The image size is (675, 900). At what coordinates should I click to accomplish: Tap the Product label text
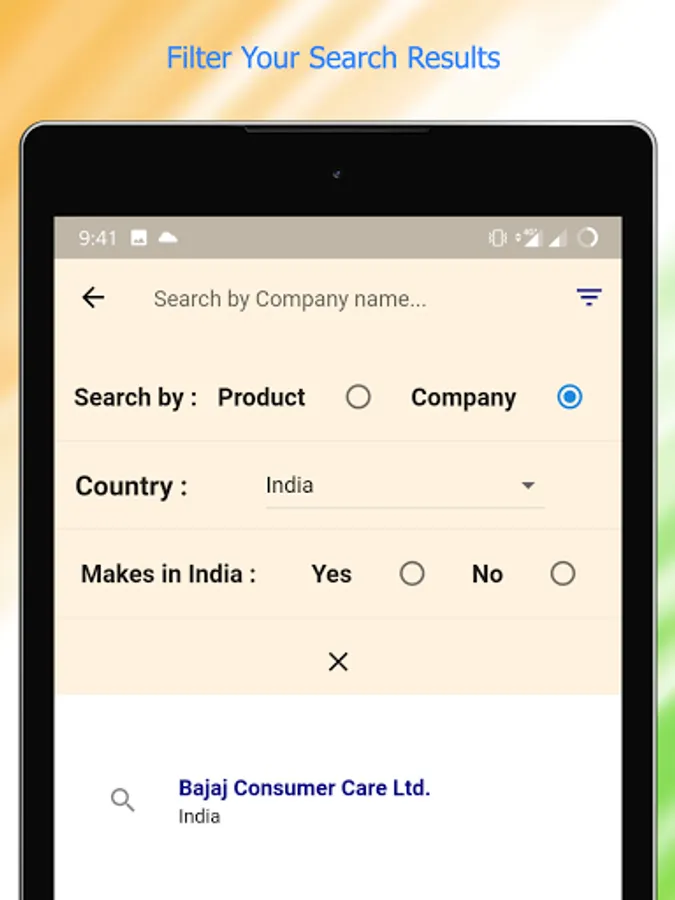pyautogui.click(x=262, y=397)
